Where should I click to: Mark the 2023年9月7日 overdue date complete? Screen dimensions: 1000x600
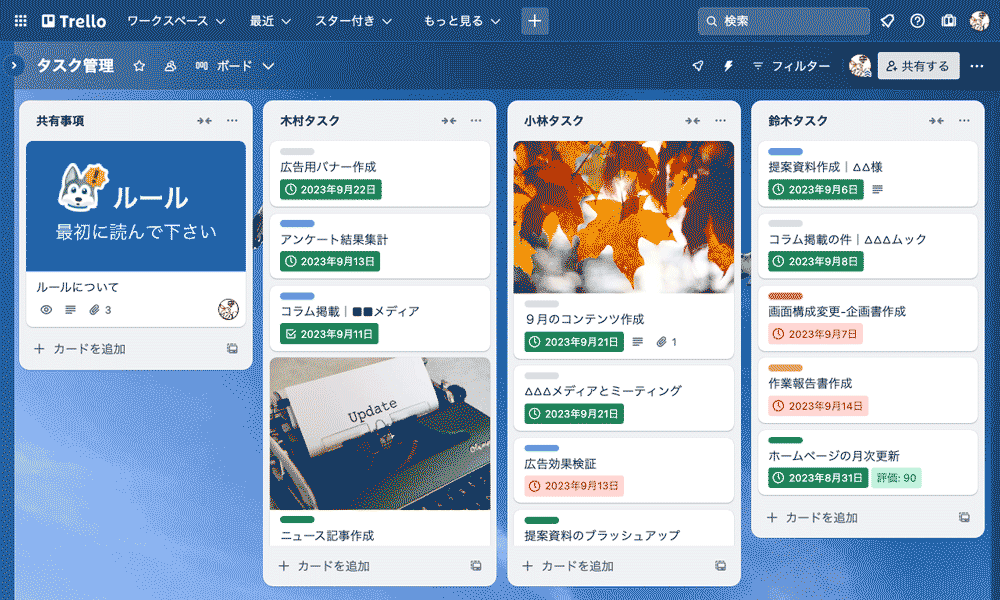(816, 333)
